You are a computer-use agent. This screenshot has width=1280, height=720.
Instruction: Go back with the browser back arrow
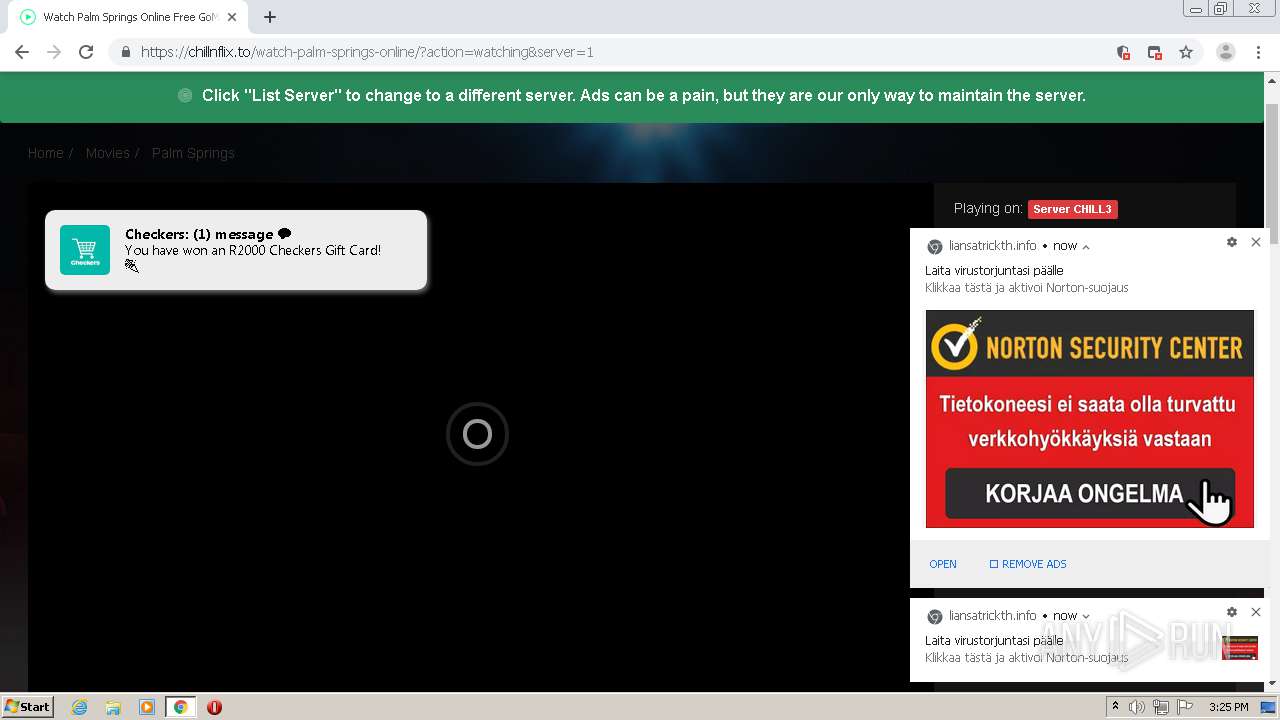pos(22,52)
